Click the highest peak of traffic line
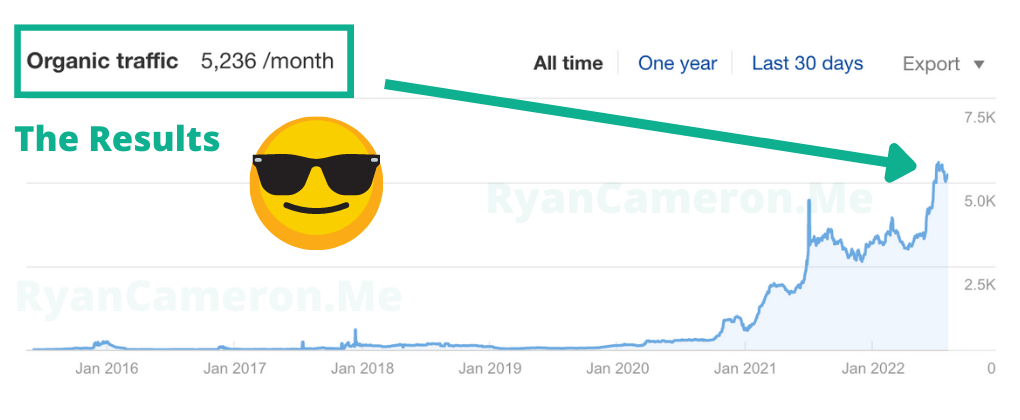The image size is (1020, 420). 938,163
